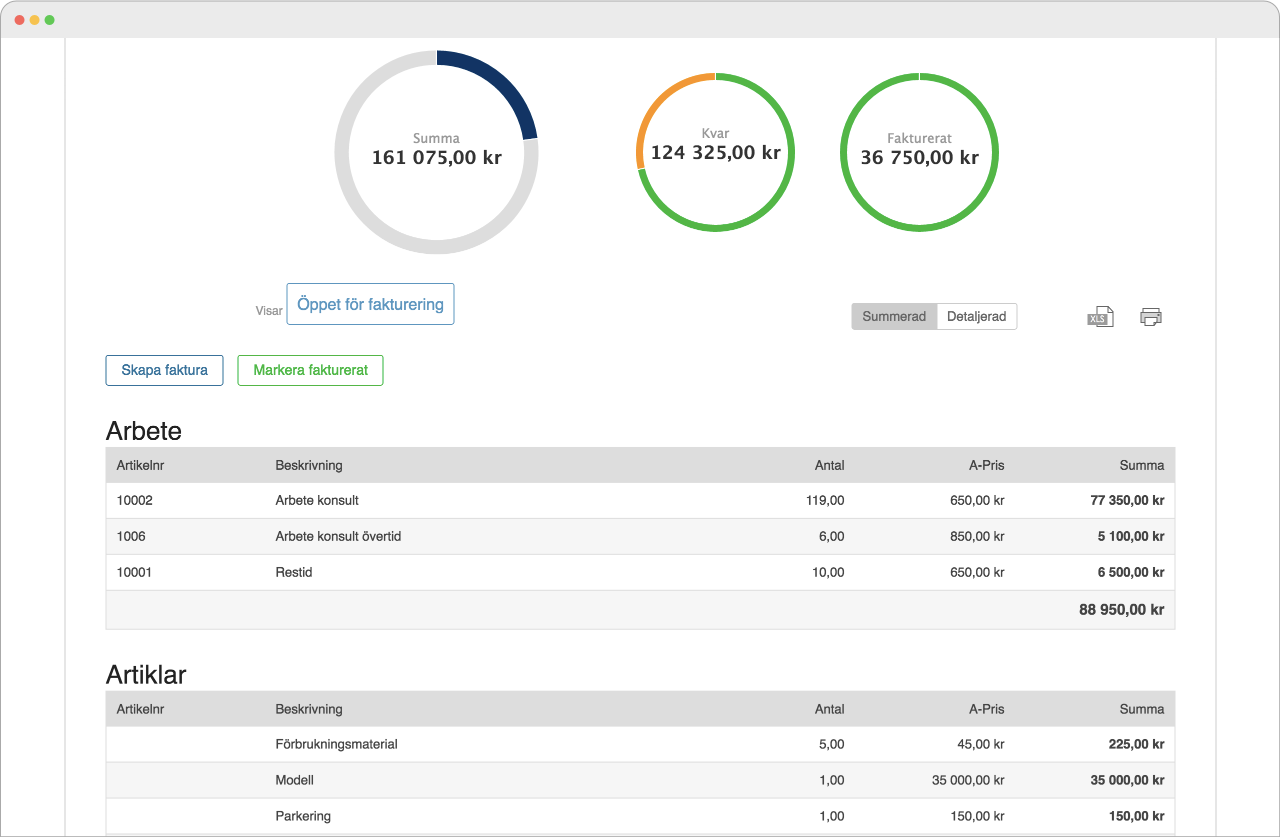Switch to Summerad view
Viewport: 1280px width, 837px height.
[x=894, y=316]
